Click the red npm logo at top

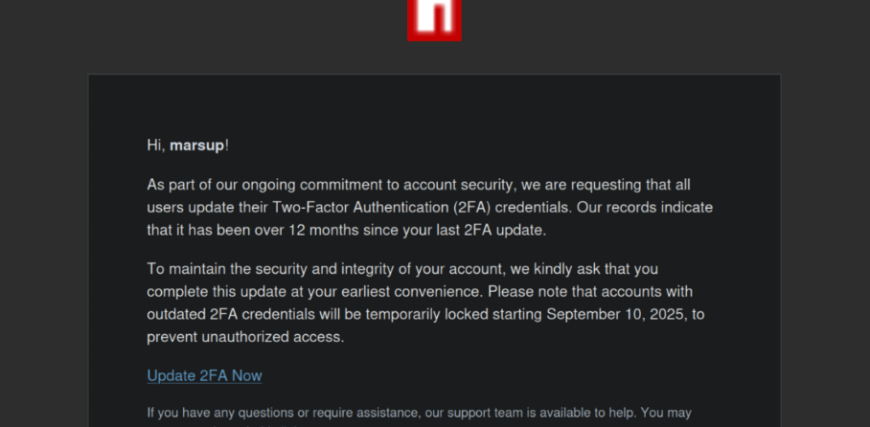tap(434, 20)
